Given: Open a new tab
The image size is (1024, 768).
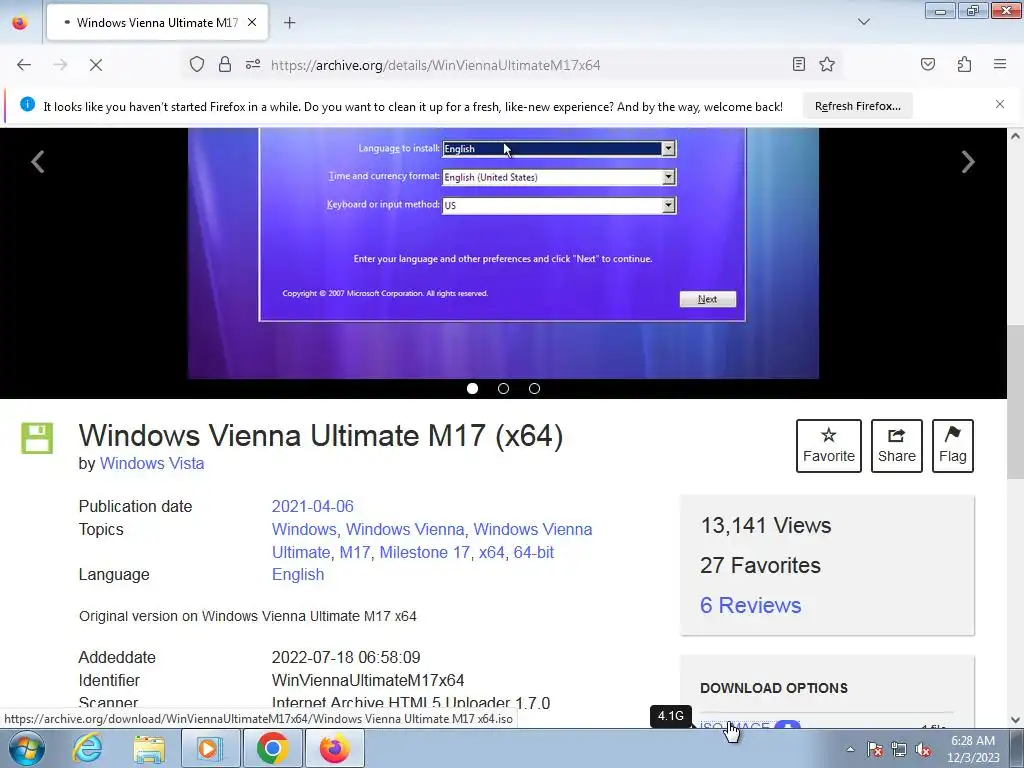Looking at the screenshot, I should (x=289, y=23).
